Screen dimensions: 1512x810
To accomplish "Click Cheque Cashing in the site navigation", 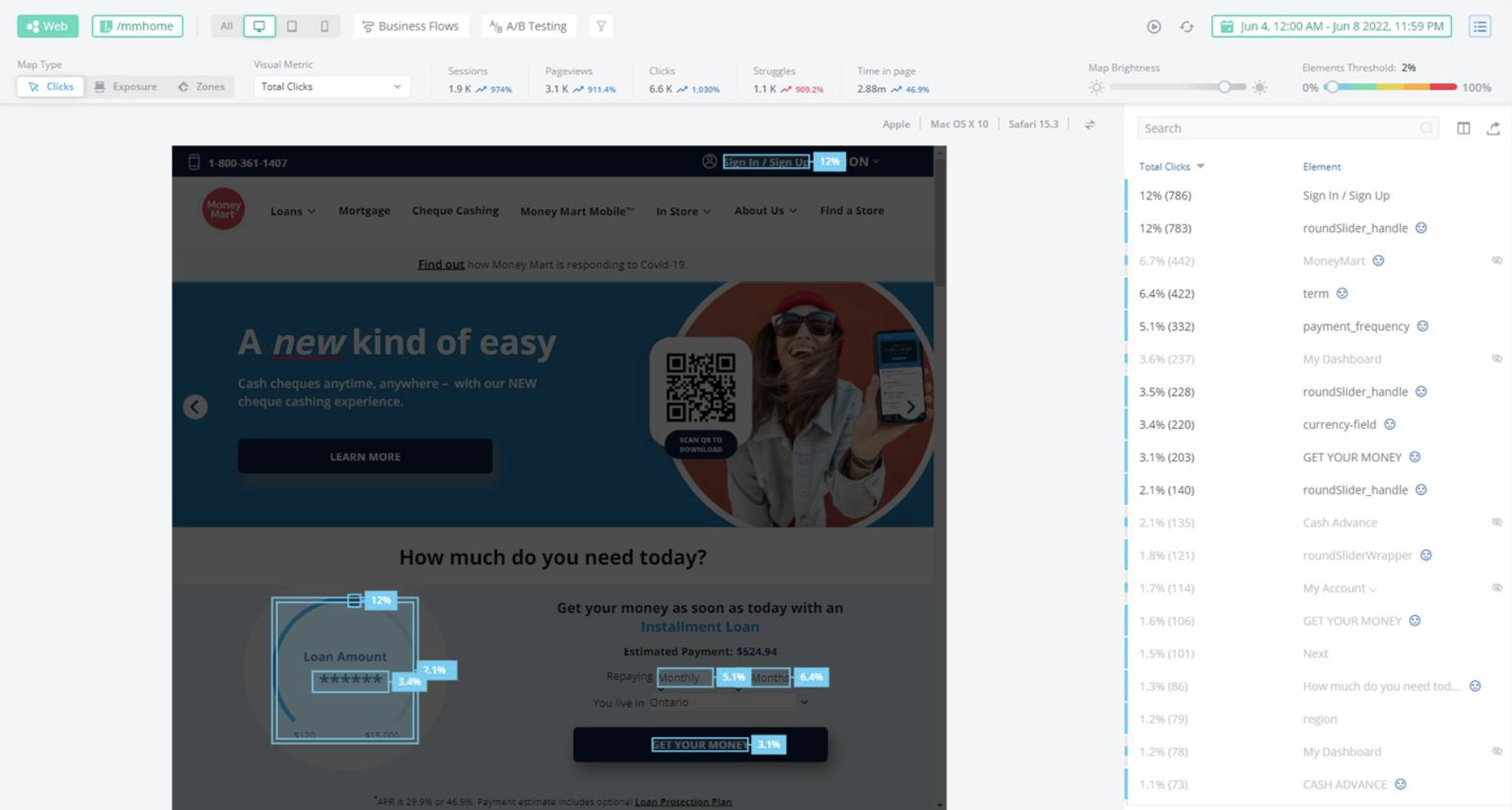I will (455, 210).
